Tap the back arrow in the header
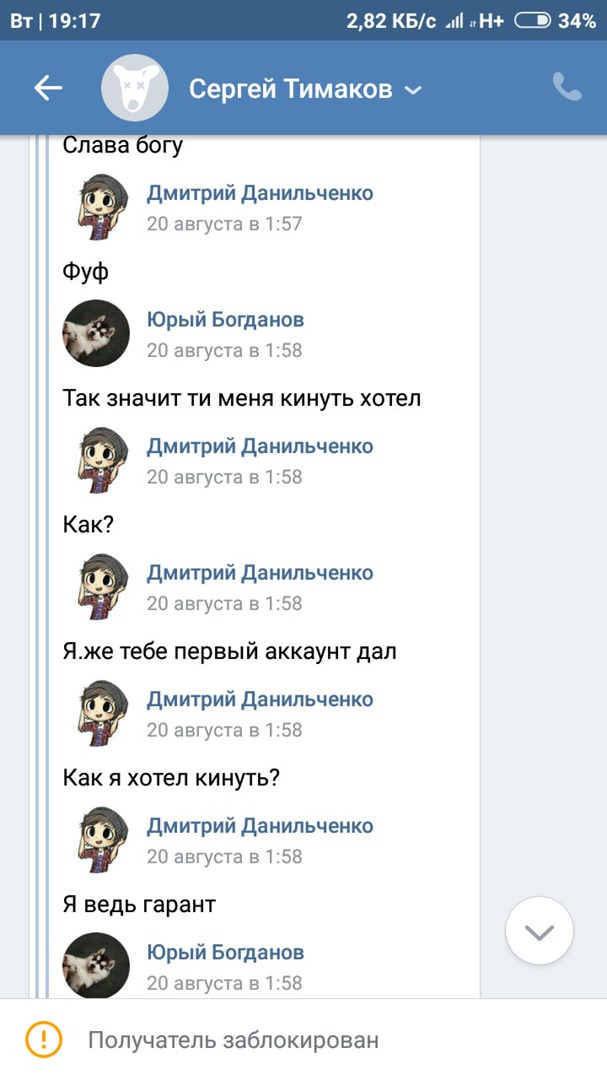607x1080 pixels. [48, 89]
